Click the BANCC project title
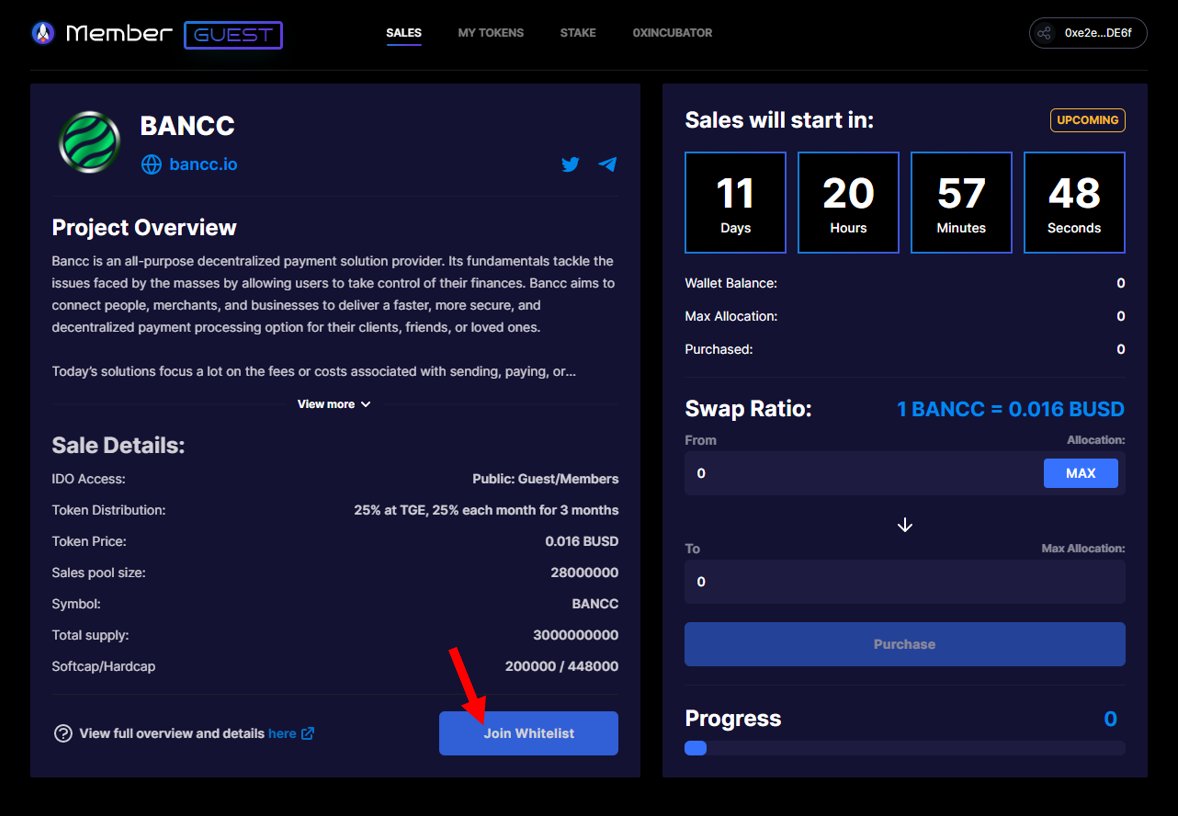The height and width of the screenshot is (816, 1178). [x=187, y=125]
